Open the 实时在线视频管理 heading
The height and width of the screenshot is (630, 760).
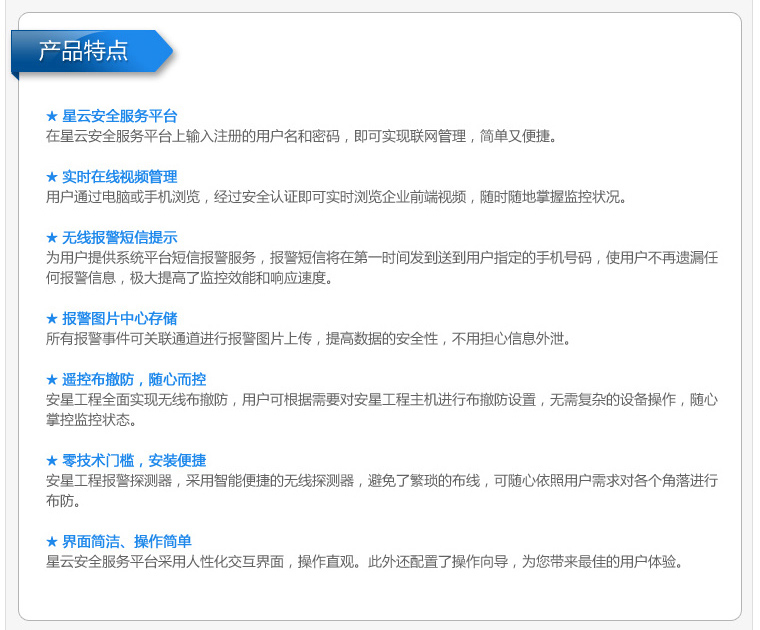pos(119,177)
